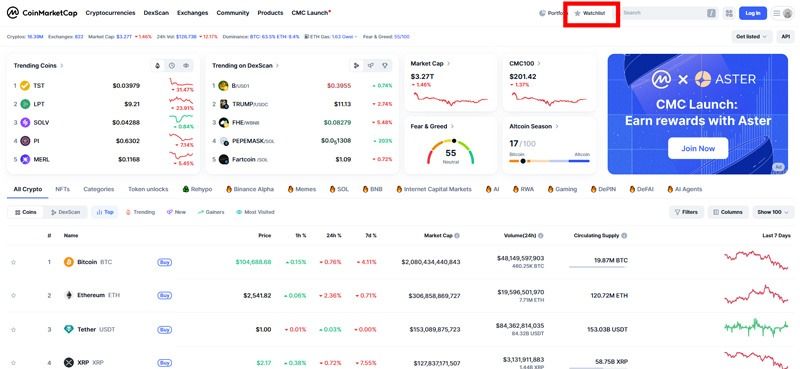
Task: Open the TST coin icon in Trending Coins
Action: pos(25,86)
